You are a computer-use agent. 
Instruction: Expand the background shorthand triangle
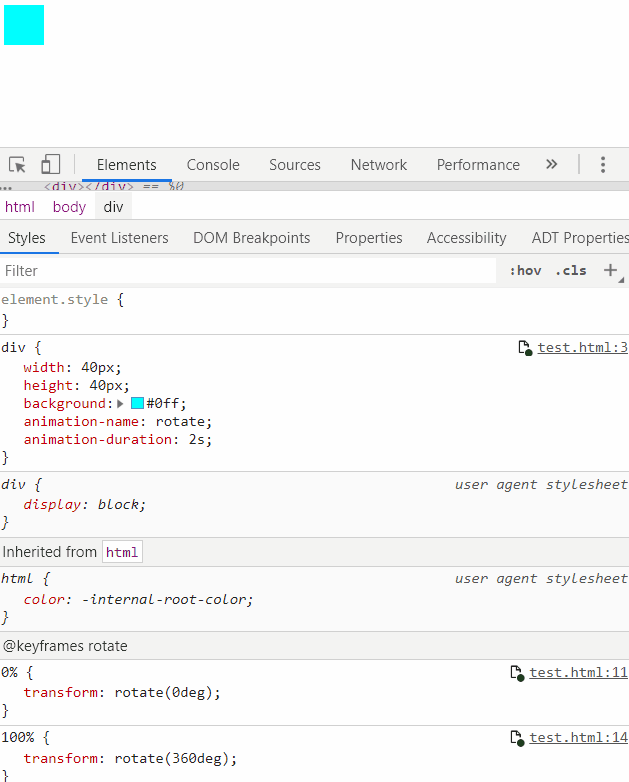point(120,403)
